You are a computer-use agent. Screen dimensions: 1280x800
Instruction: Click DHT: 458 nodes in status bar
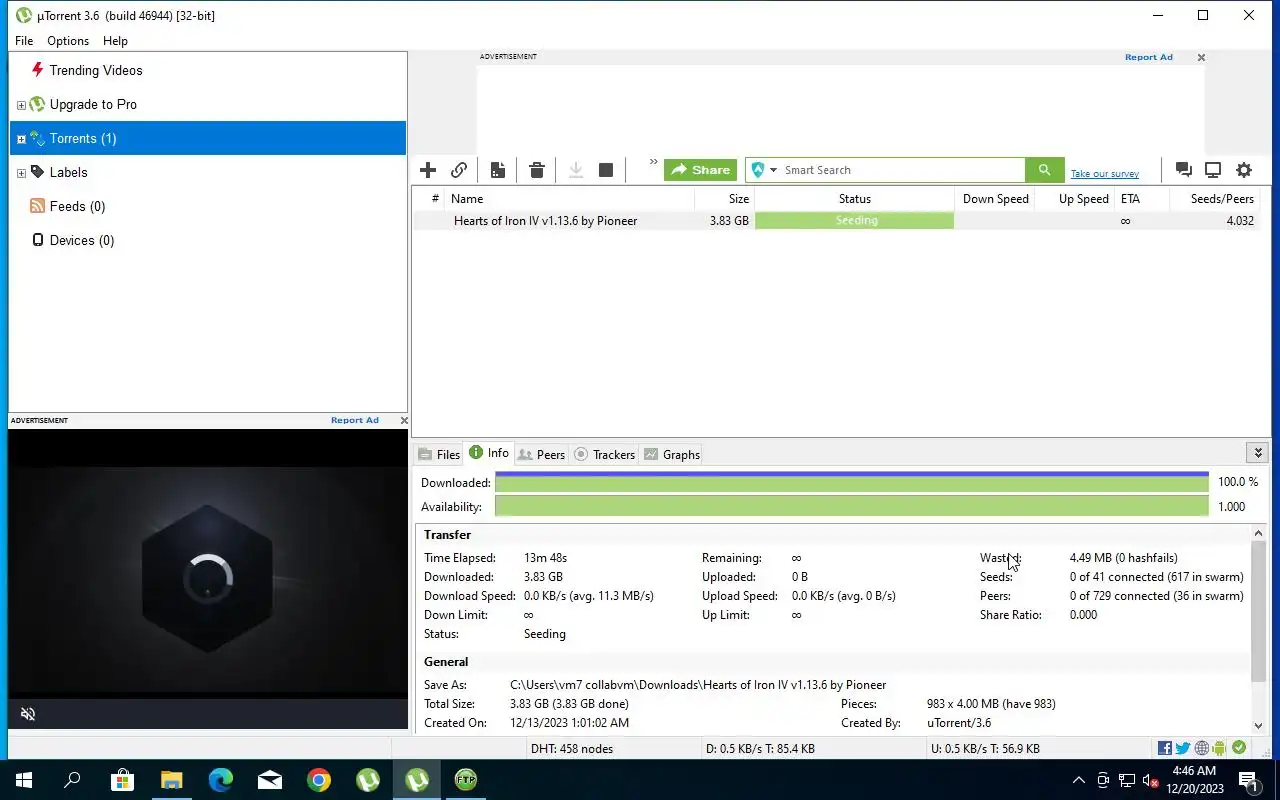pos(572,748)
